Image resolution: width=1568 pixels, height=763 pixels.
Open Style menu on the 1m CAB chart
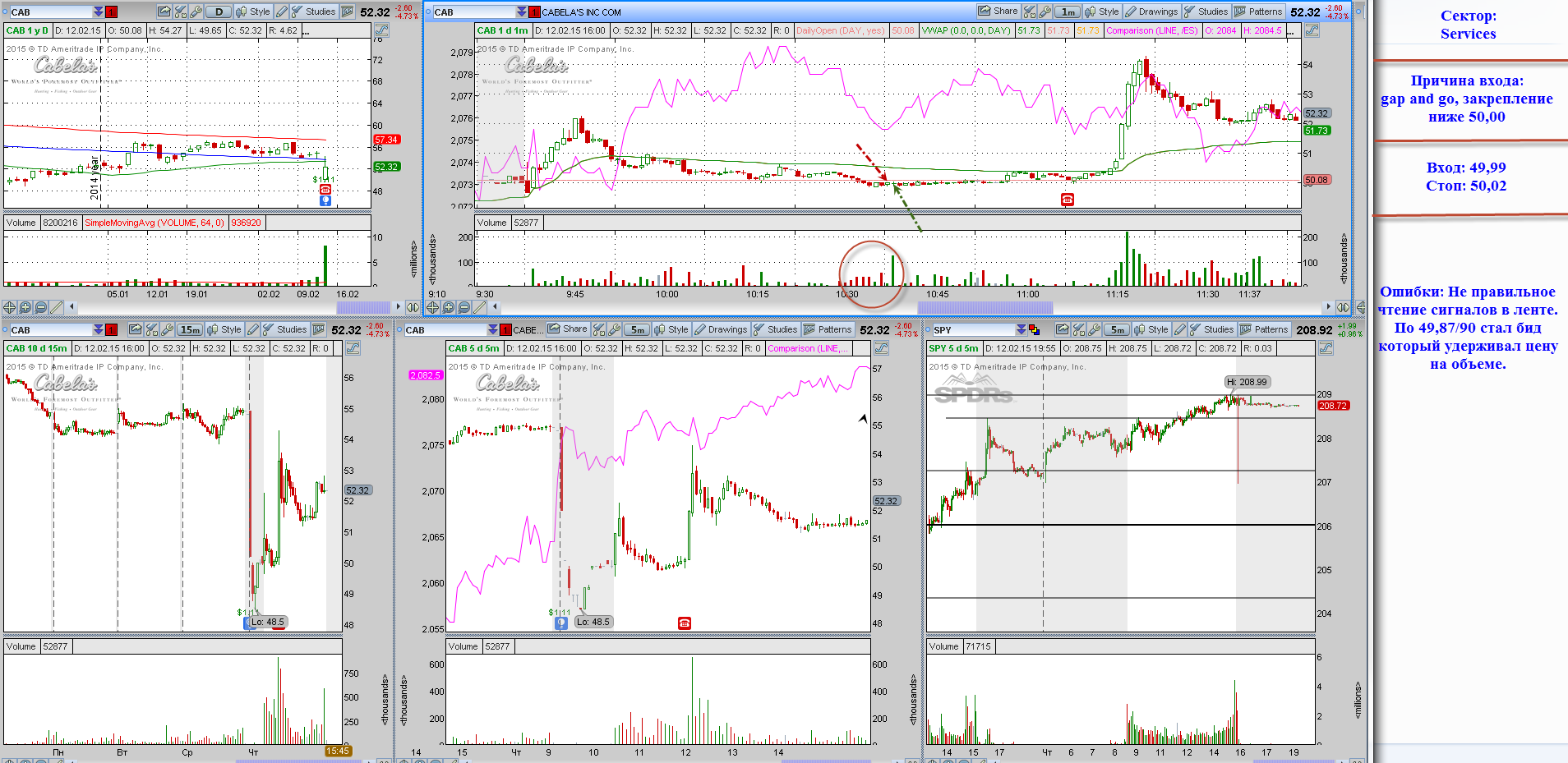pyautogui.click(x=1102, y=11)
